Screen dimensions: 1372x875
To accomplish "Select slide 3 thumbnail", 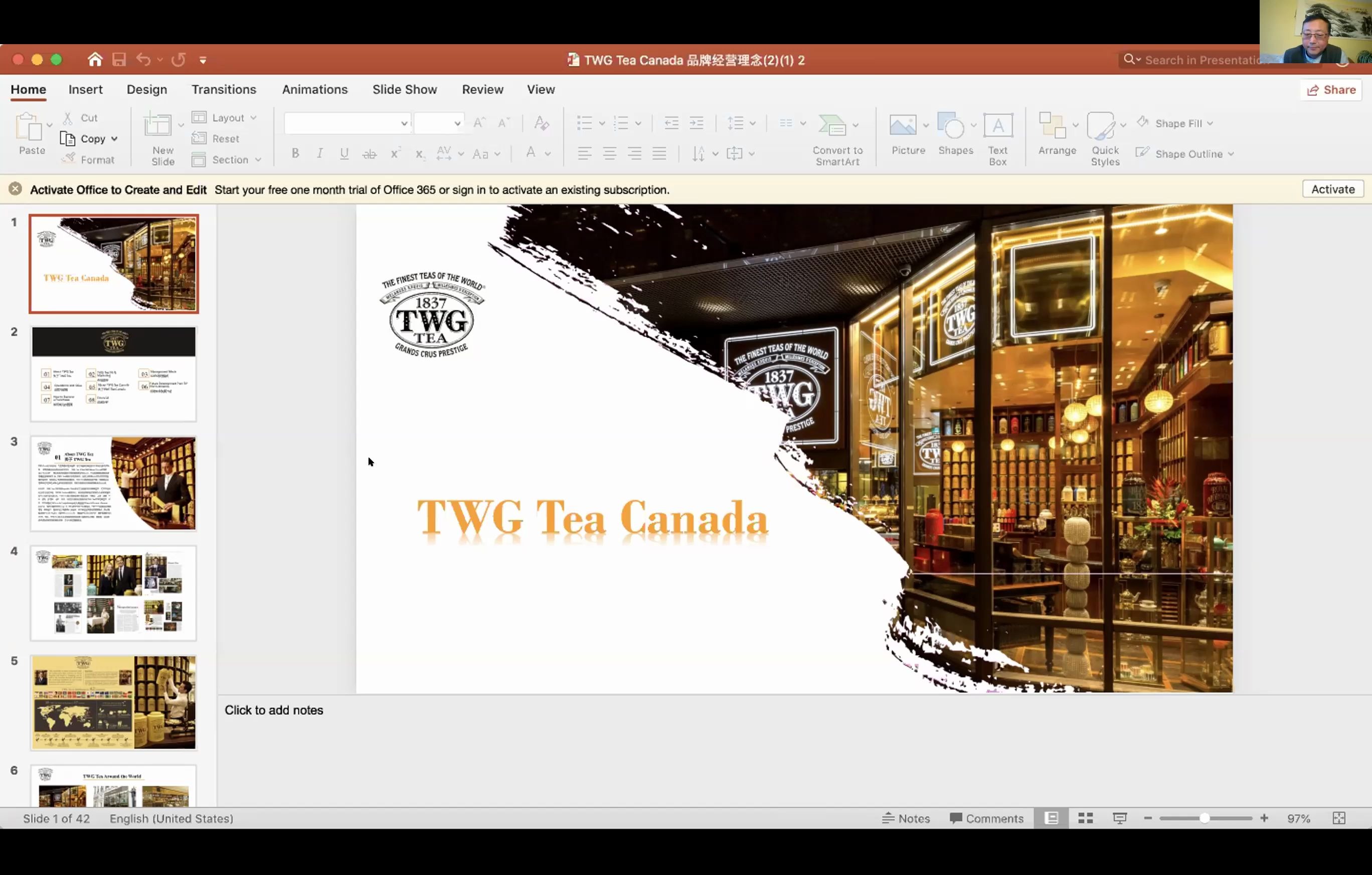I will (113, 483).
